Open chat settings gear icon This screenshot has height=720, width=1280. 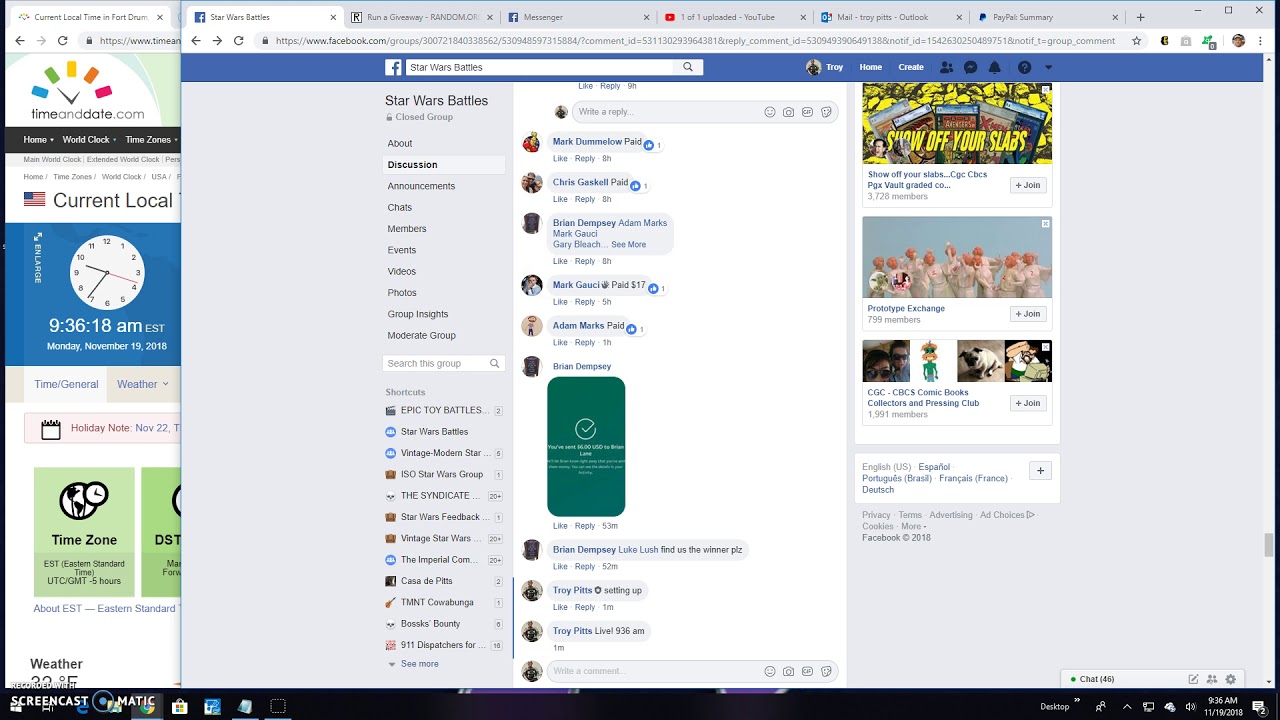pyautogui.click(x=1231, y=679)
